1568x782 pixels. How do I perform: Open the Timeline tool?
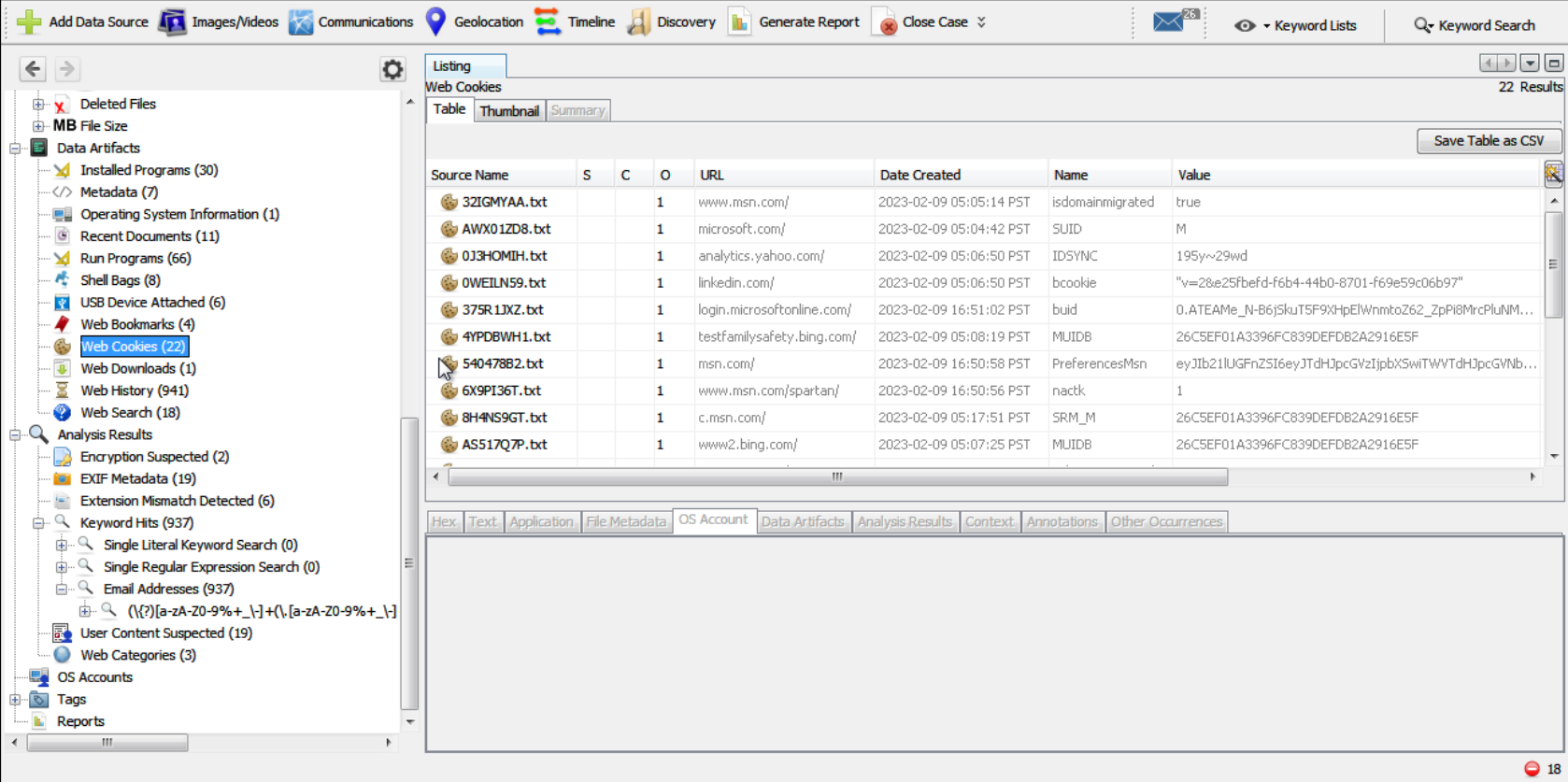tap(576, 21)
